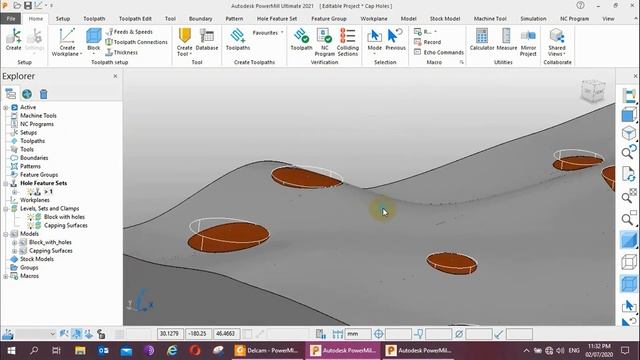Select Boundaries in Explorer tree
640x360 pixels.
(34, 158)
